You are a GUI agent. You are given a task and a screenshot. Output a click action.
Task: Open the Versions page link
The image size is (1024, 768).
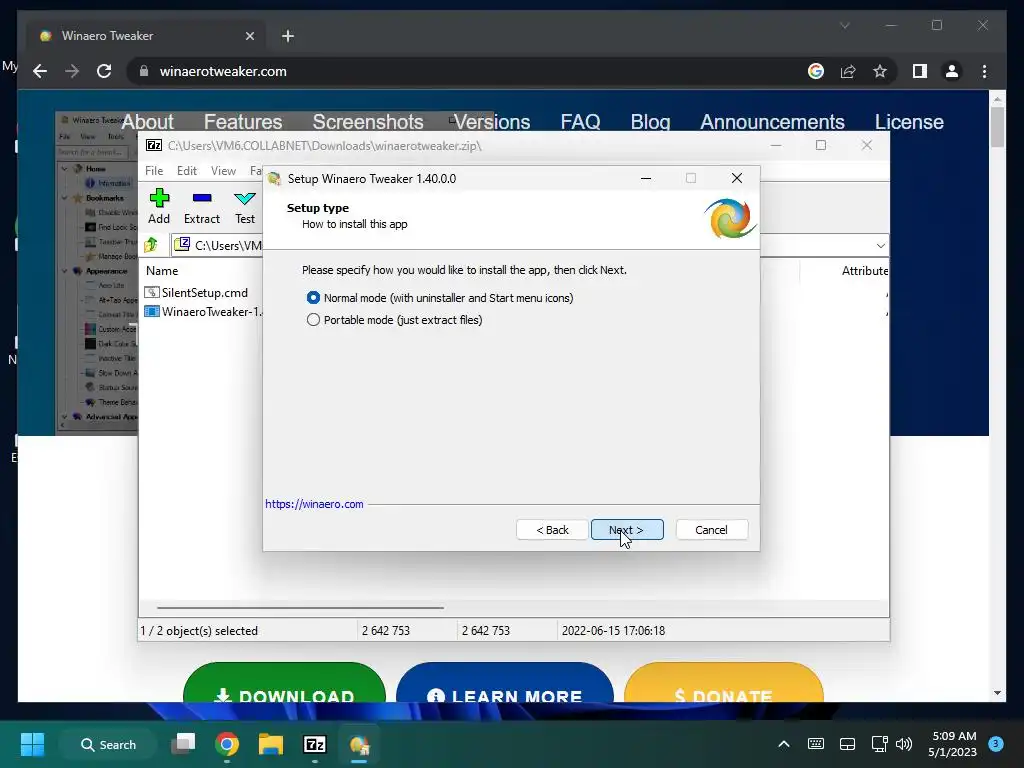pos(492,122)
